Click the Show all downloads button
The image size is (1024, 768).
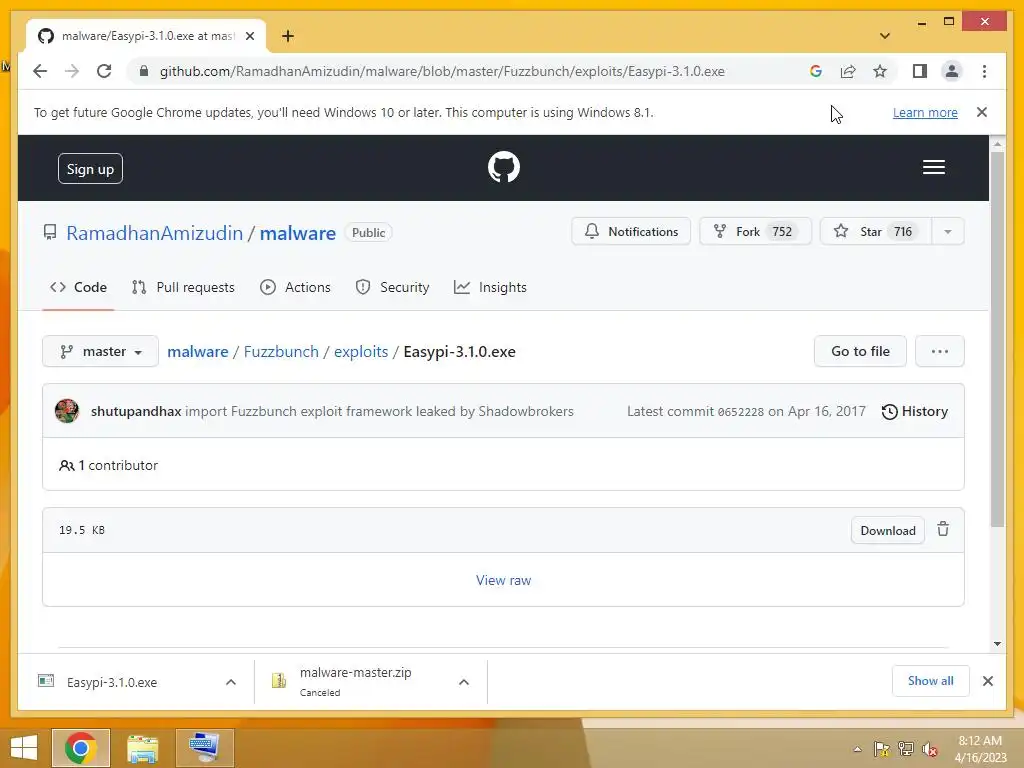[x=931, y=681]
